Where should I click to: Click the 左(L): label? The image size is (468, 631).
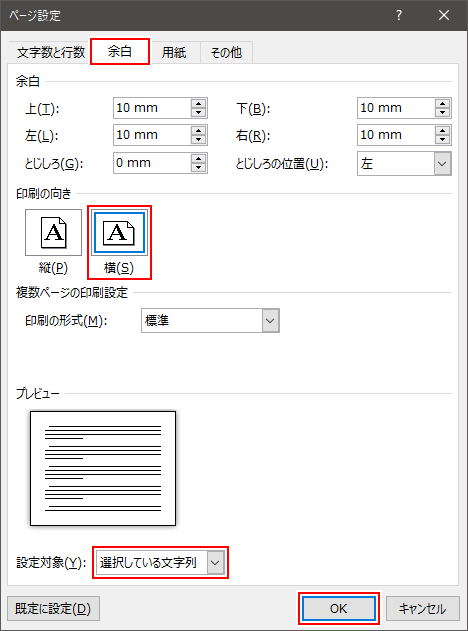pos(41,136)
